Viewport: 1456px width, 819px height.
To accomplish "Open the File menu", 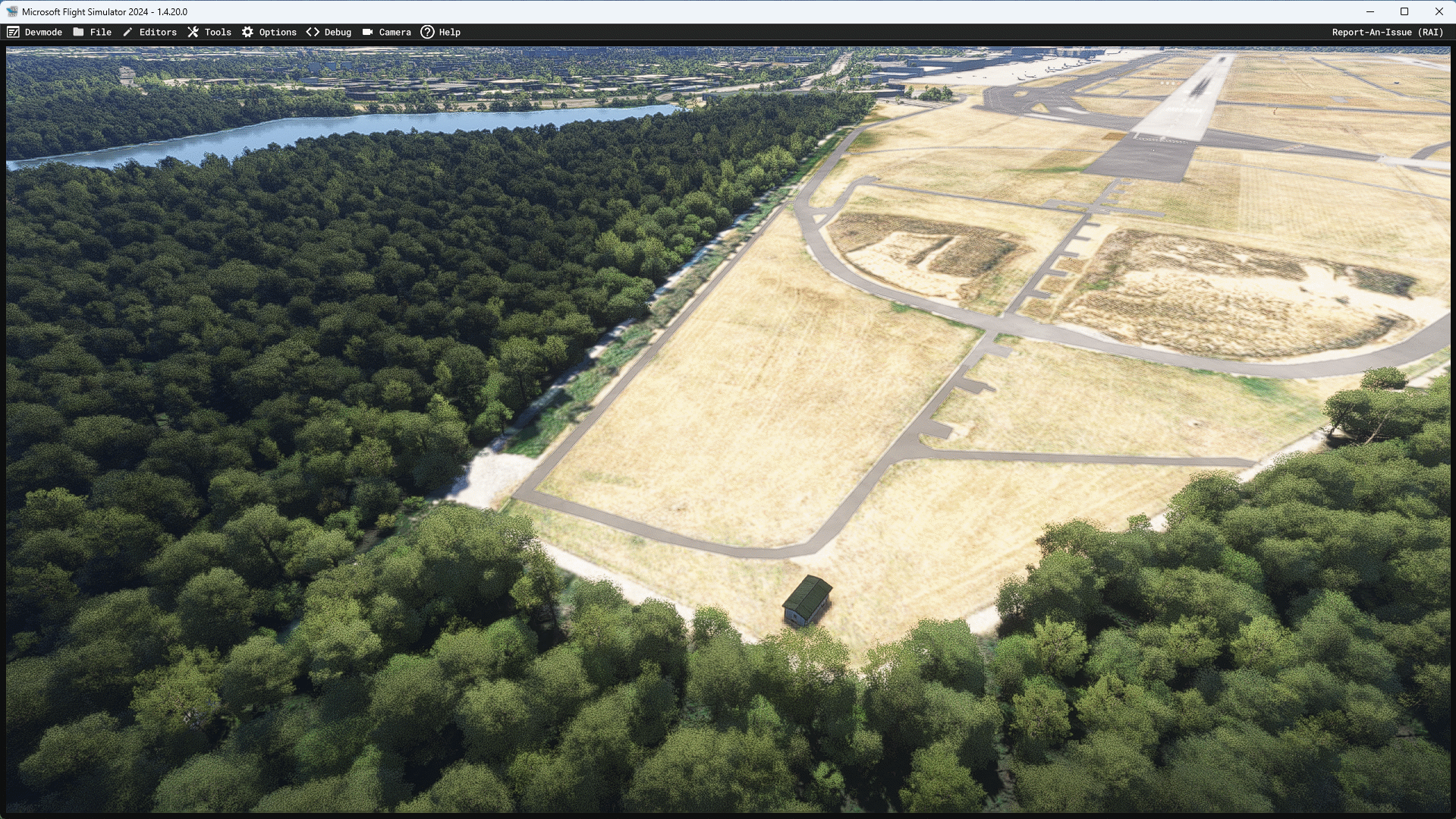I will (x=101, y=32).
